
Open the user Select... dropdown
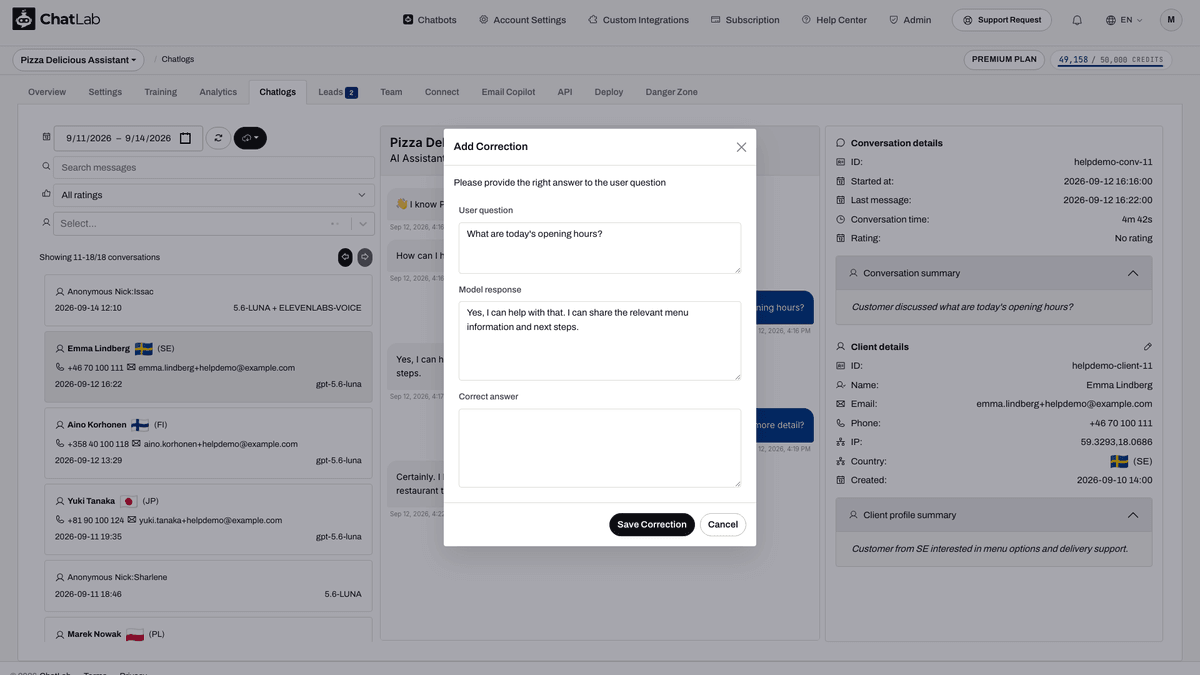214,224
